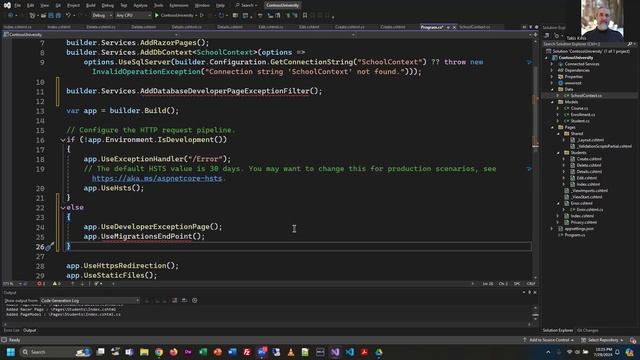Pin the Program.cs tab
Viewport: 640px width, 360px height.
pos(448,27)
